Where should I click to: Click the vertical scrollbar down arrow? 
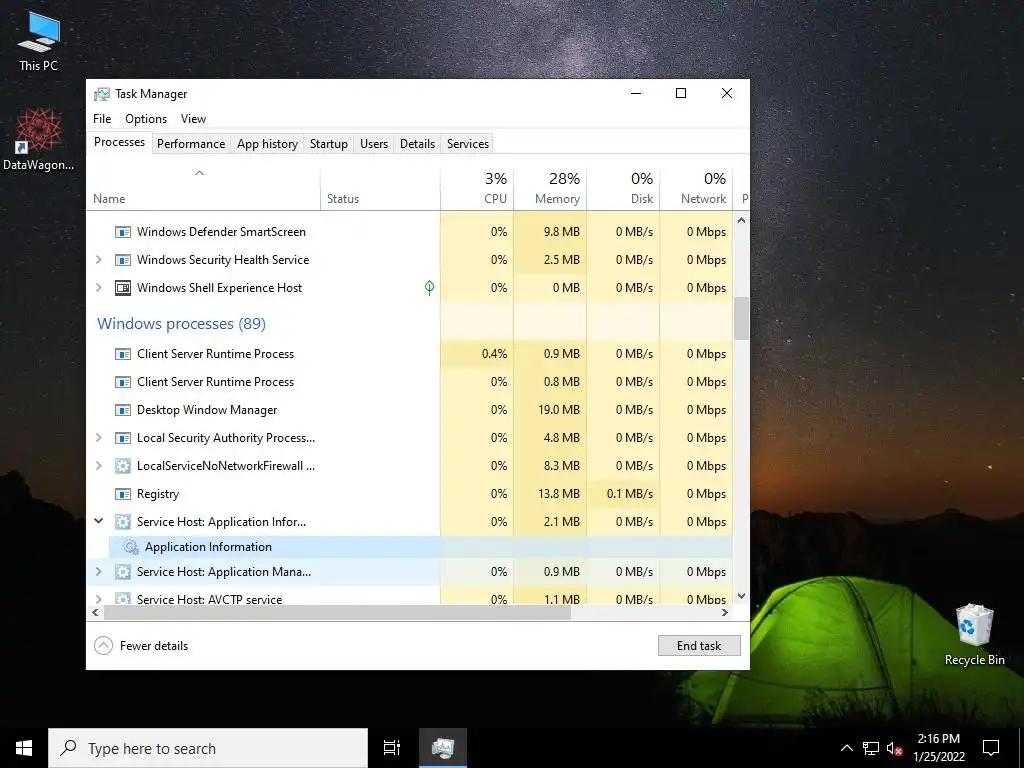[x=741, y=596]
